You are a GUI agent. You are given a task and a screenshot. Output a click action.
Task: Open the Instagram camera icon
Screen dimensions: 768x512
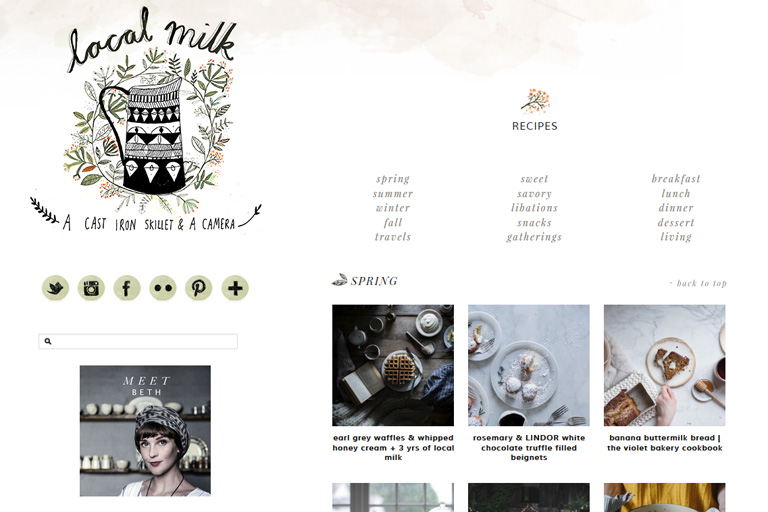[91, 288]
